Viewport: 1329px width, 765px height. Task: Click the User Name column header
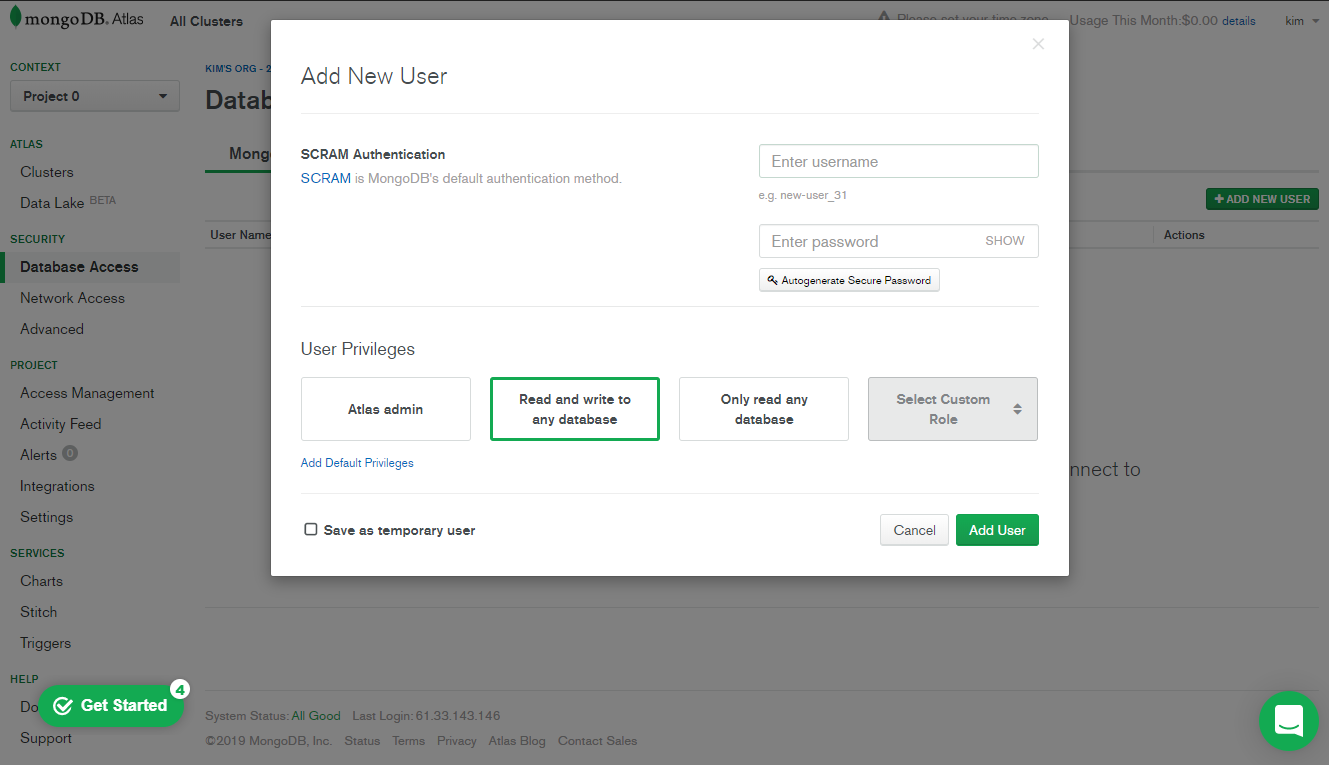[240, 235]
